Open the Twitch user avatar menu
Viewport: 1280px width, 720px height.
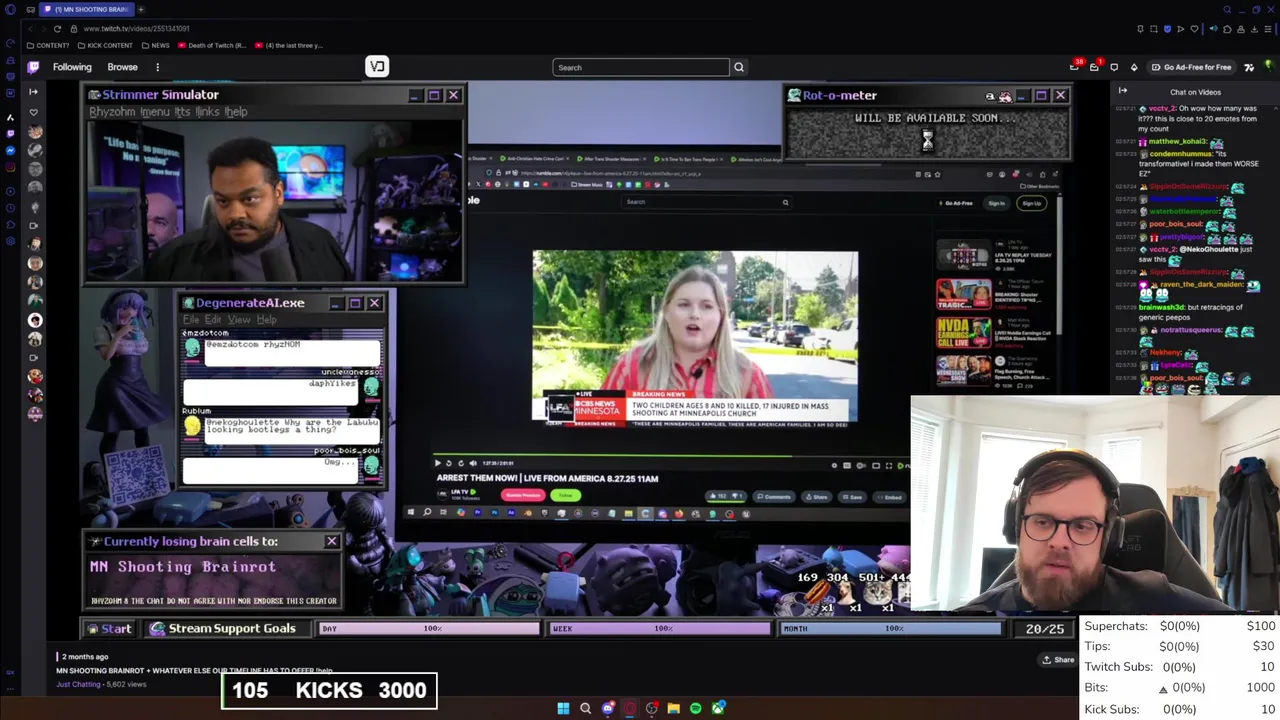point(1269,67)
